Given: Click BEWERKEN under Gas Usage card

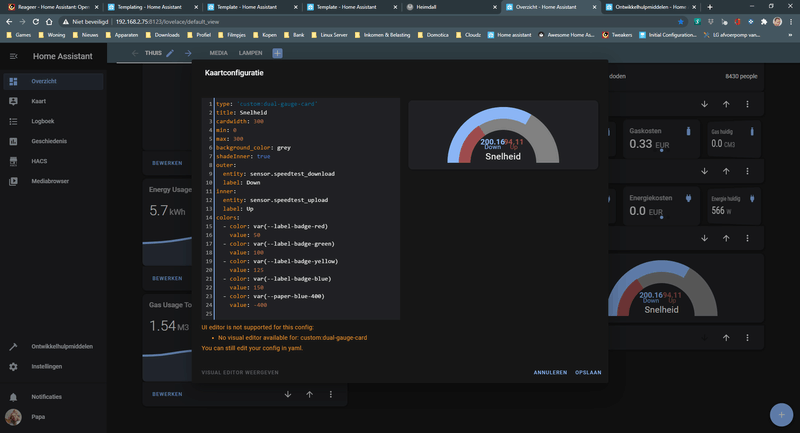Looking at the screenshot, I should coord(167,394).
